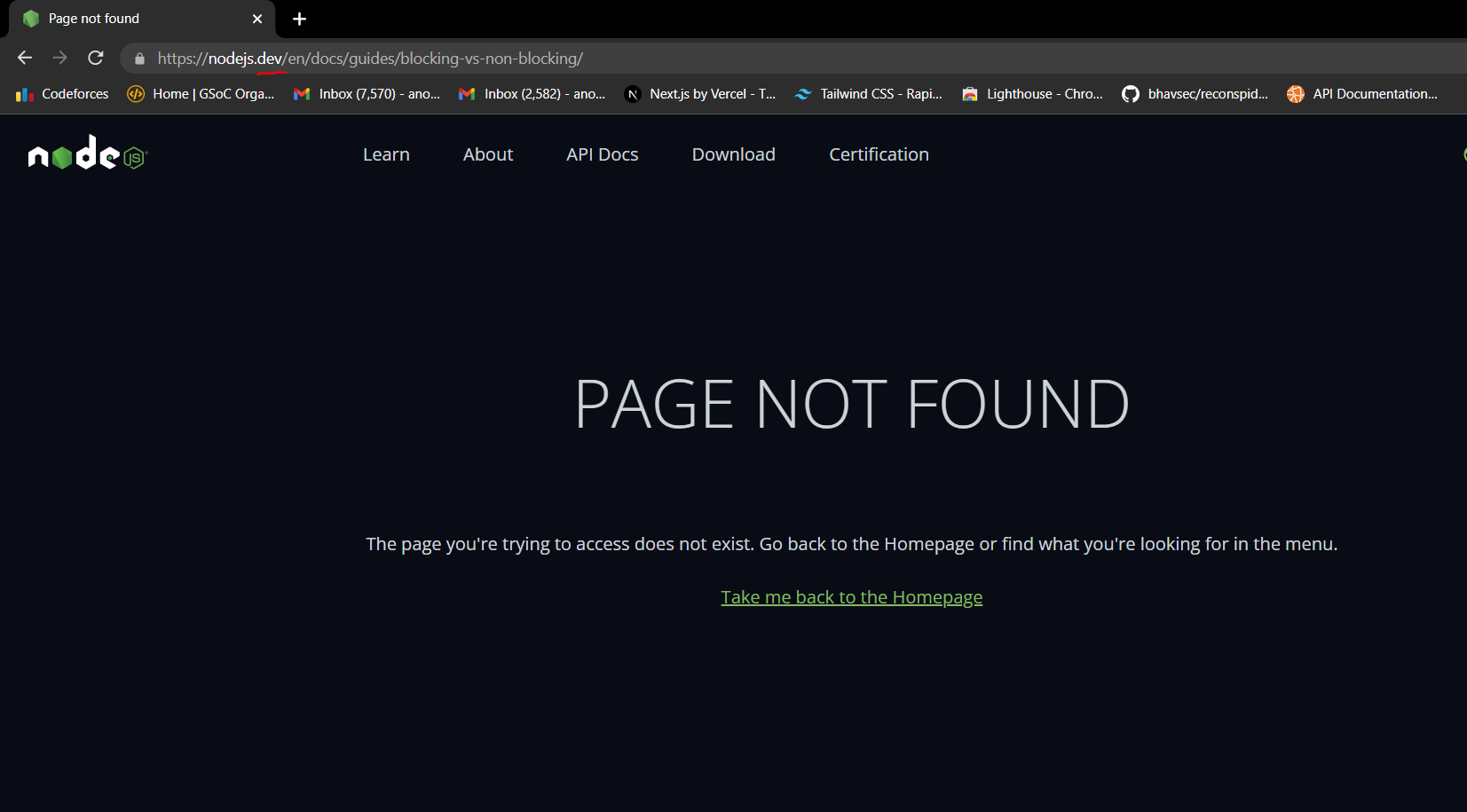Viewport: 1467px width, 812px height.
Task: Open the Codeforces bookmark
Action: [62, 94]
